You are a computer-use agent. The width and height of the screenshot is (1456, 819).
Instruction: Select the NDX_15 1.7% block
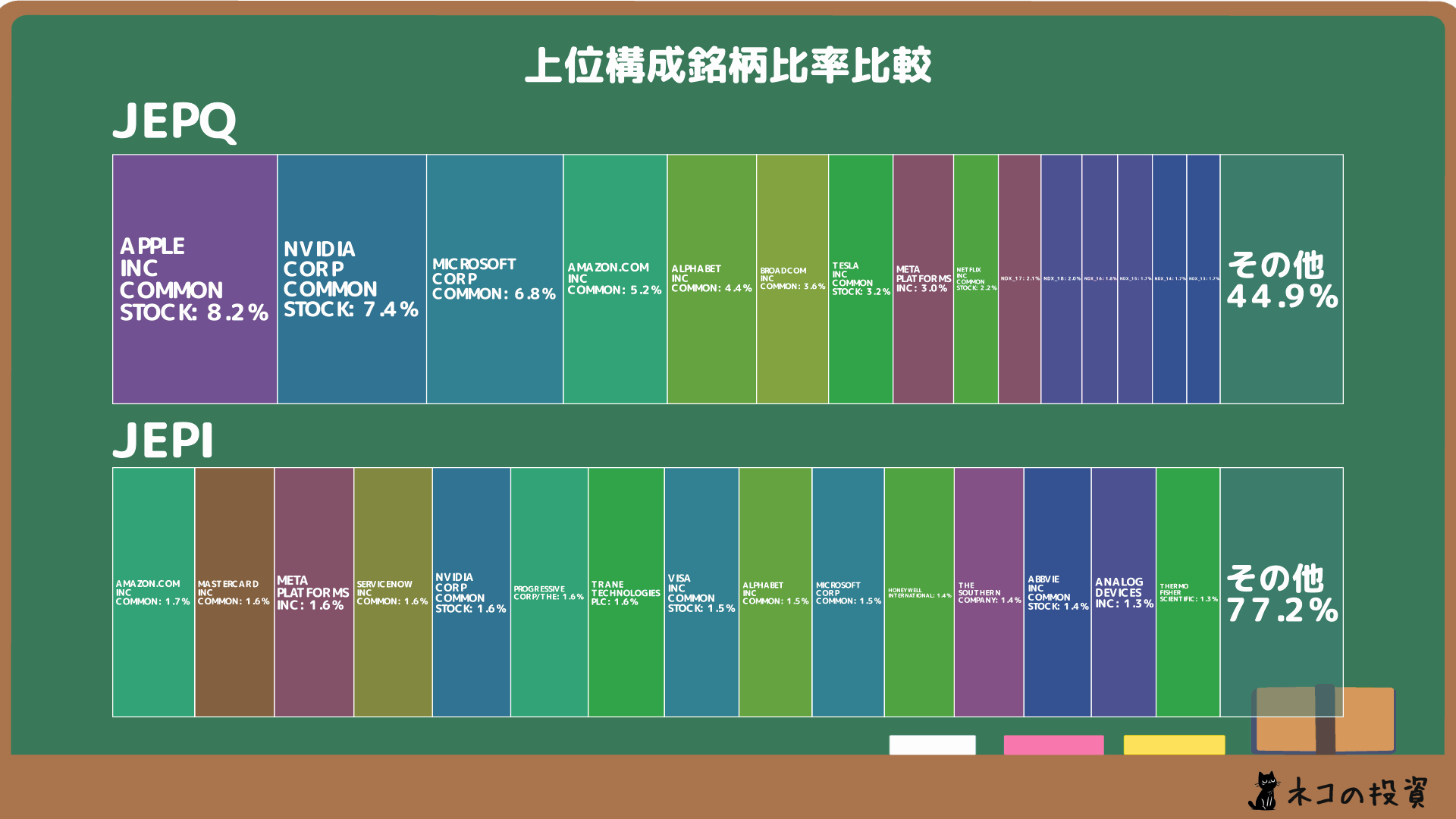point(1135,279)
